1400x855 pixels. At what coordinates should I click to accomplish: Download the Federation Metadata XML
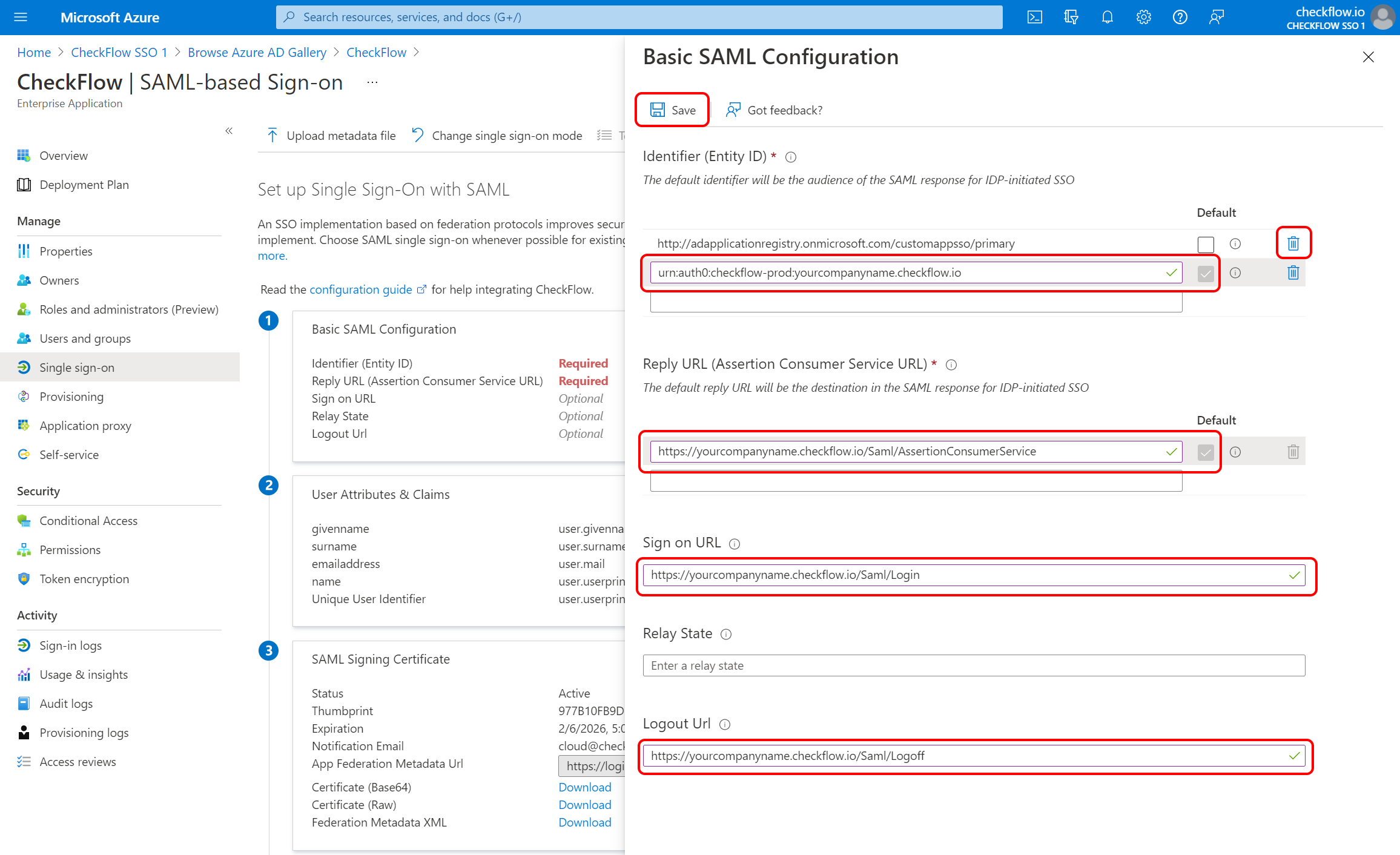pyautogui.click(x=584, y=822)
